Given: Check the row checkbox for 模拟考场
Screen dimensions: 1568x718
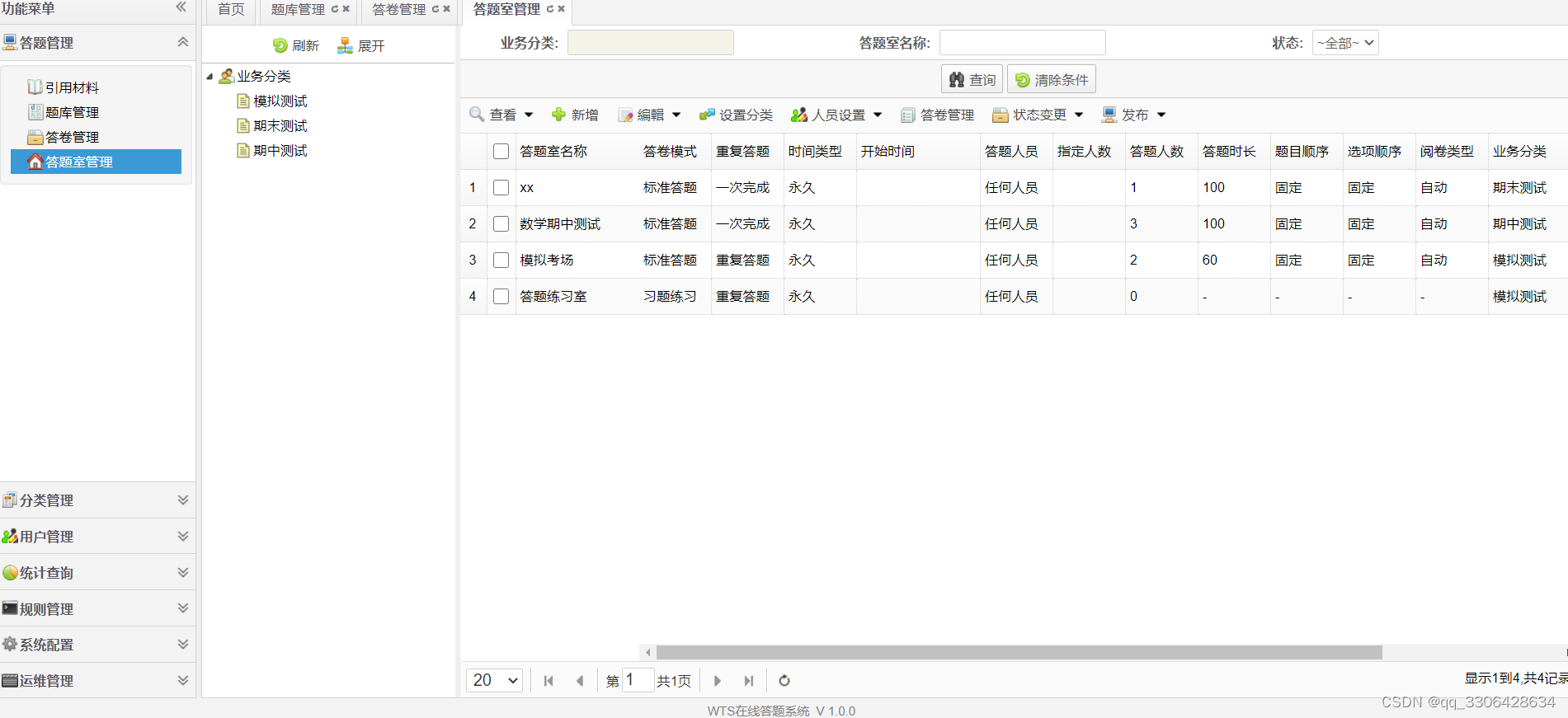Looking at the screenshot, I should [x=501, y=260].
